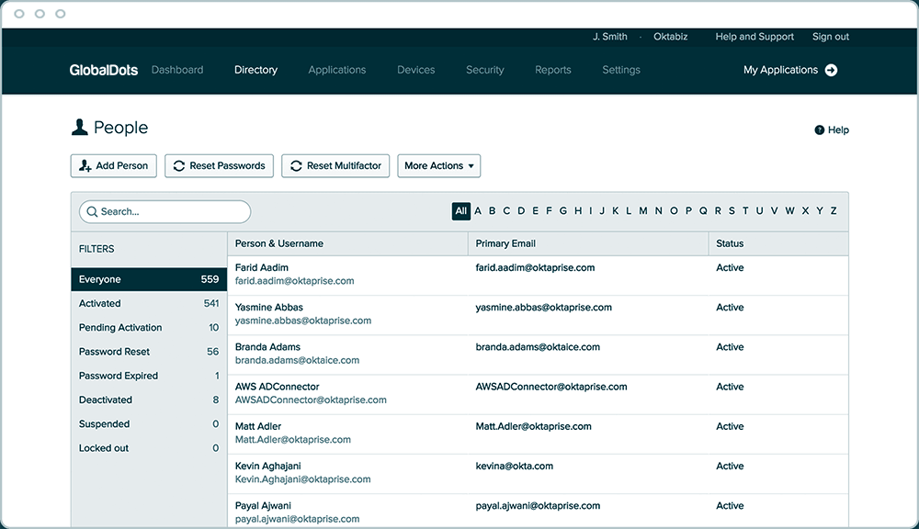This screenshot has width=919, height=529.
Task: Filter people by letter K
Action: 615,211
